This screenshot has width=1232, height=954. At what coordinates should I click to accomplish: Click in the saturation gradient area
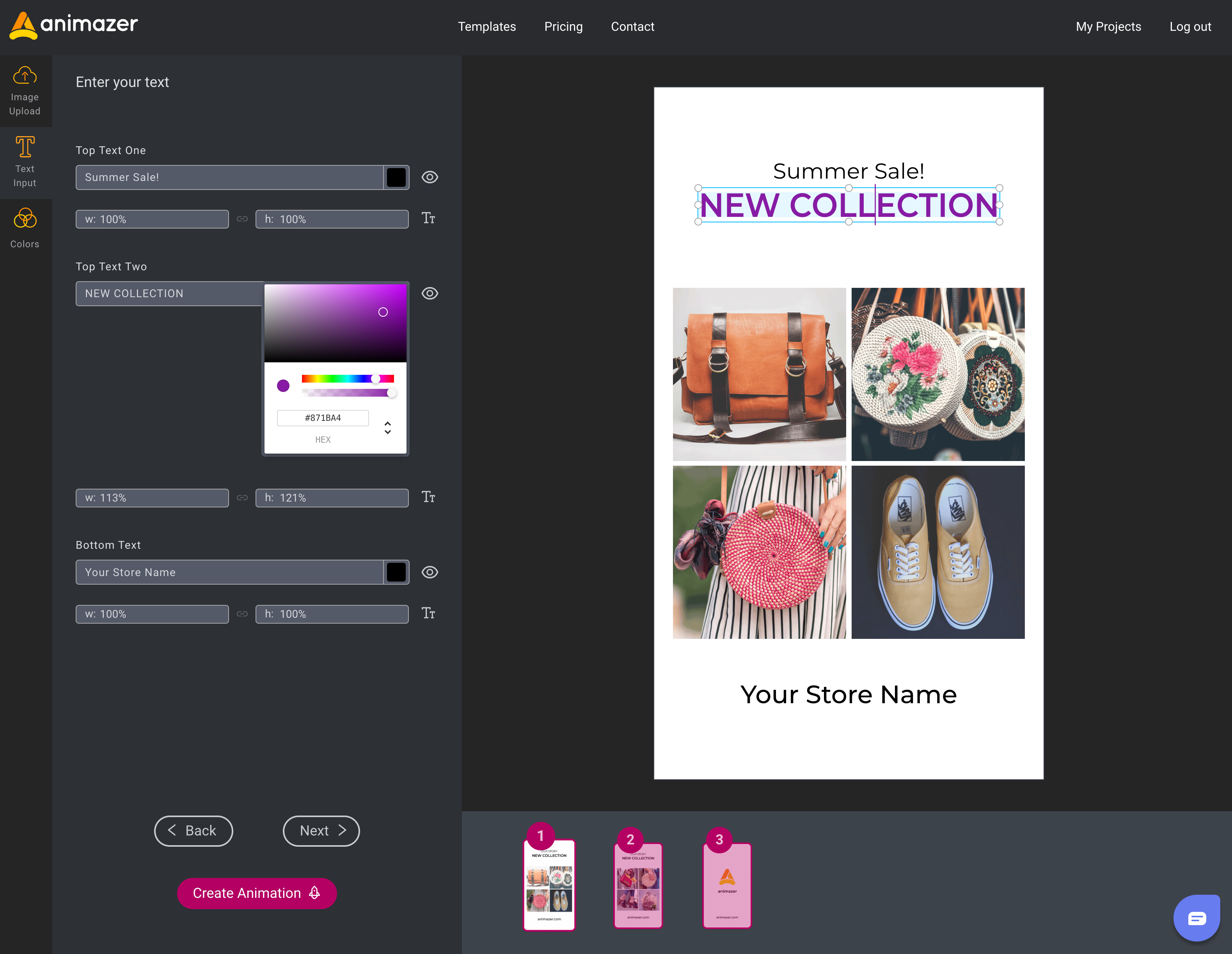pos(335,323)
